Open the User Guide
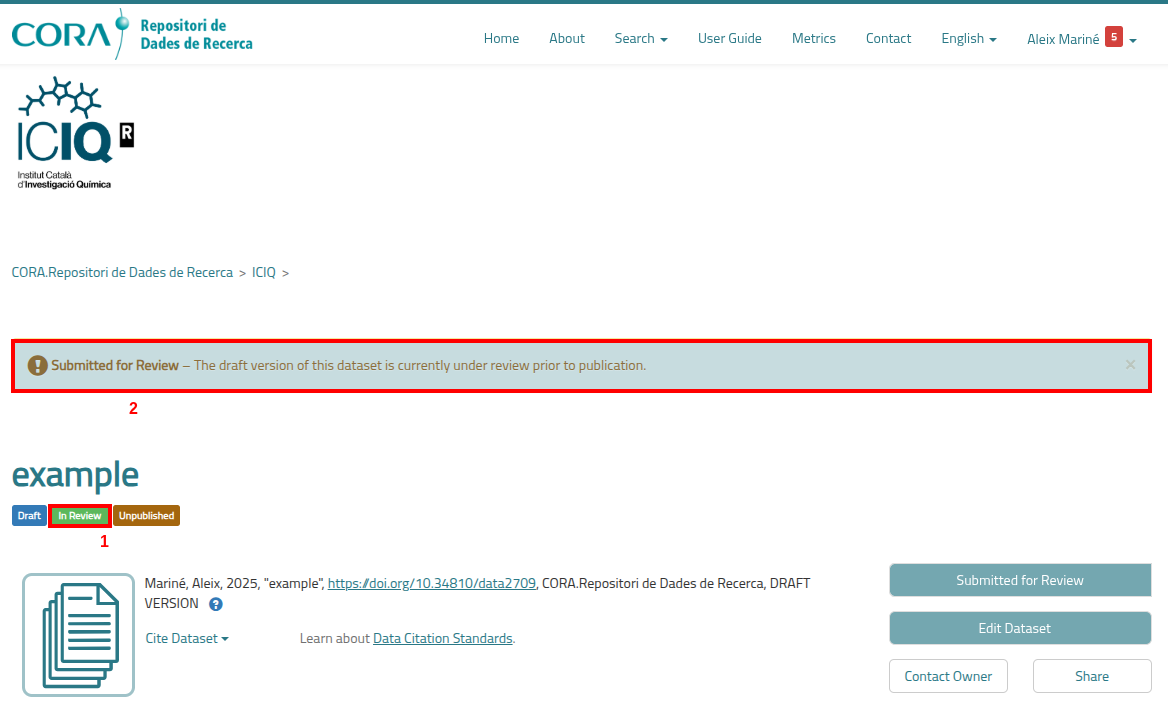This screenshot has height=714, width=1169. [729, 39]
